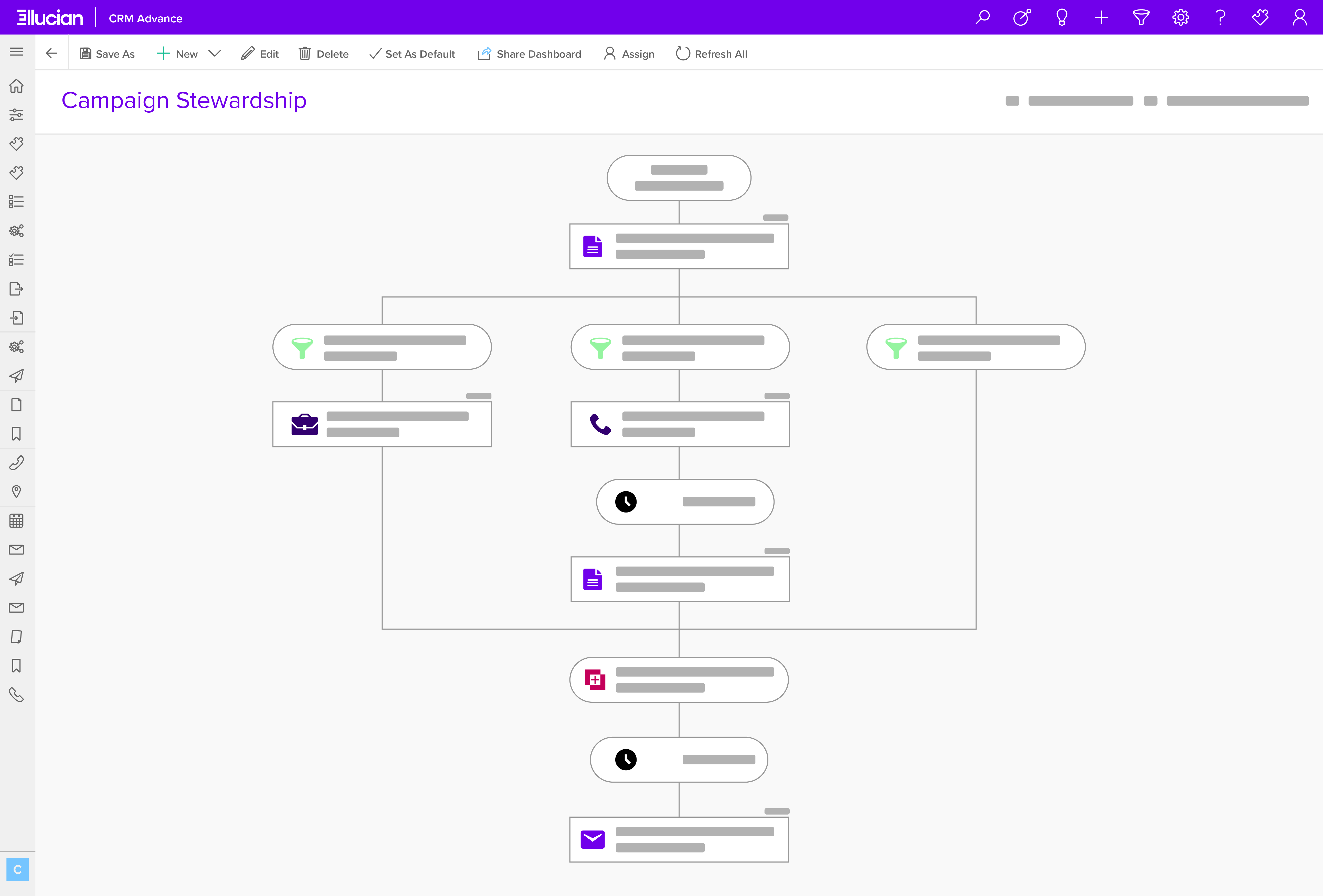Click the import document icon with inward arrow
This screenshot has width=1323, height=896.
tap(16, 318)
